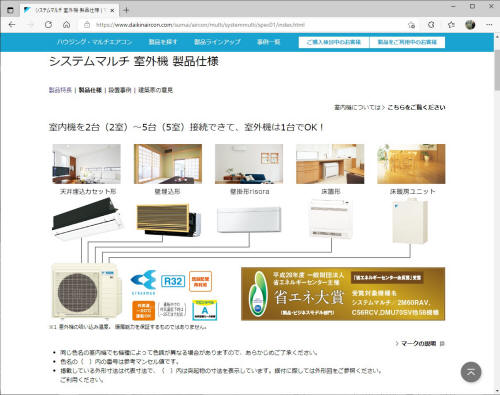Close the システムマルチ browser tab
This screenshot has width=500, height=395.
coord(112,10)
